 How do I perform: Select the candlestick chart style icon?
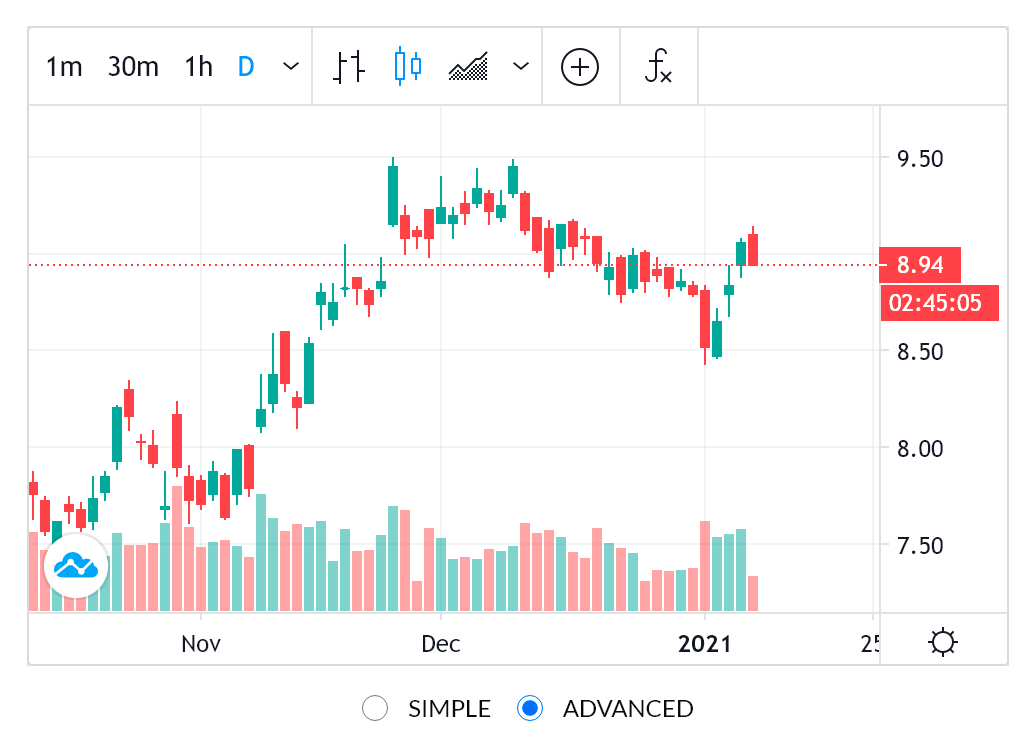point(408,67)
